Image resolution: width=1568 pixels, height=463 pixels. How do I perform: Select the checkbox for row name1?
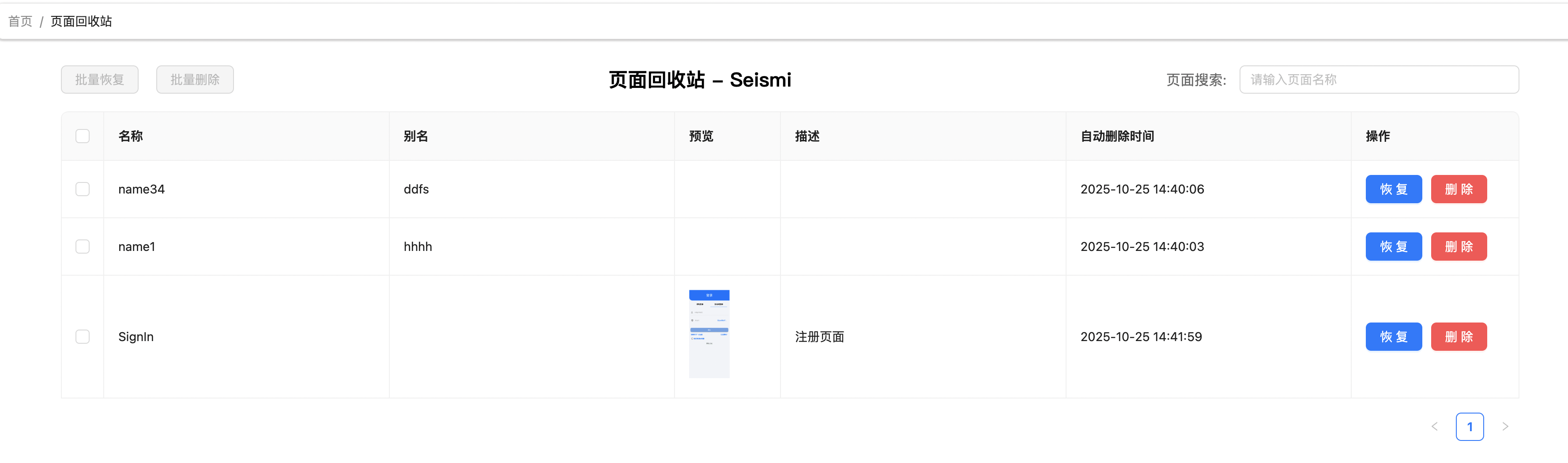pos(83,246)
